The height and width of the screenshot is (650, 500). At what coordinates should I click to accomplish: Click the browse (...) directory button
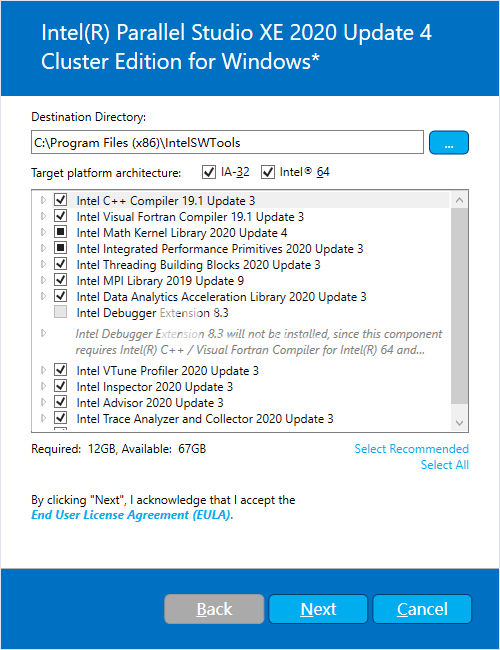[x=449, y=143]
